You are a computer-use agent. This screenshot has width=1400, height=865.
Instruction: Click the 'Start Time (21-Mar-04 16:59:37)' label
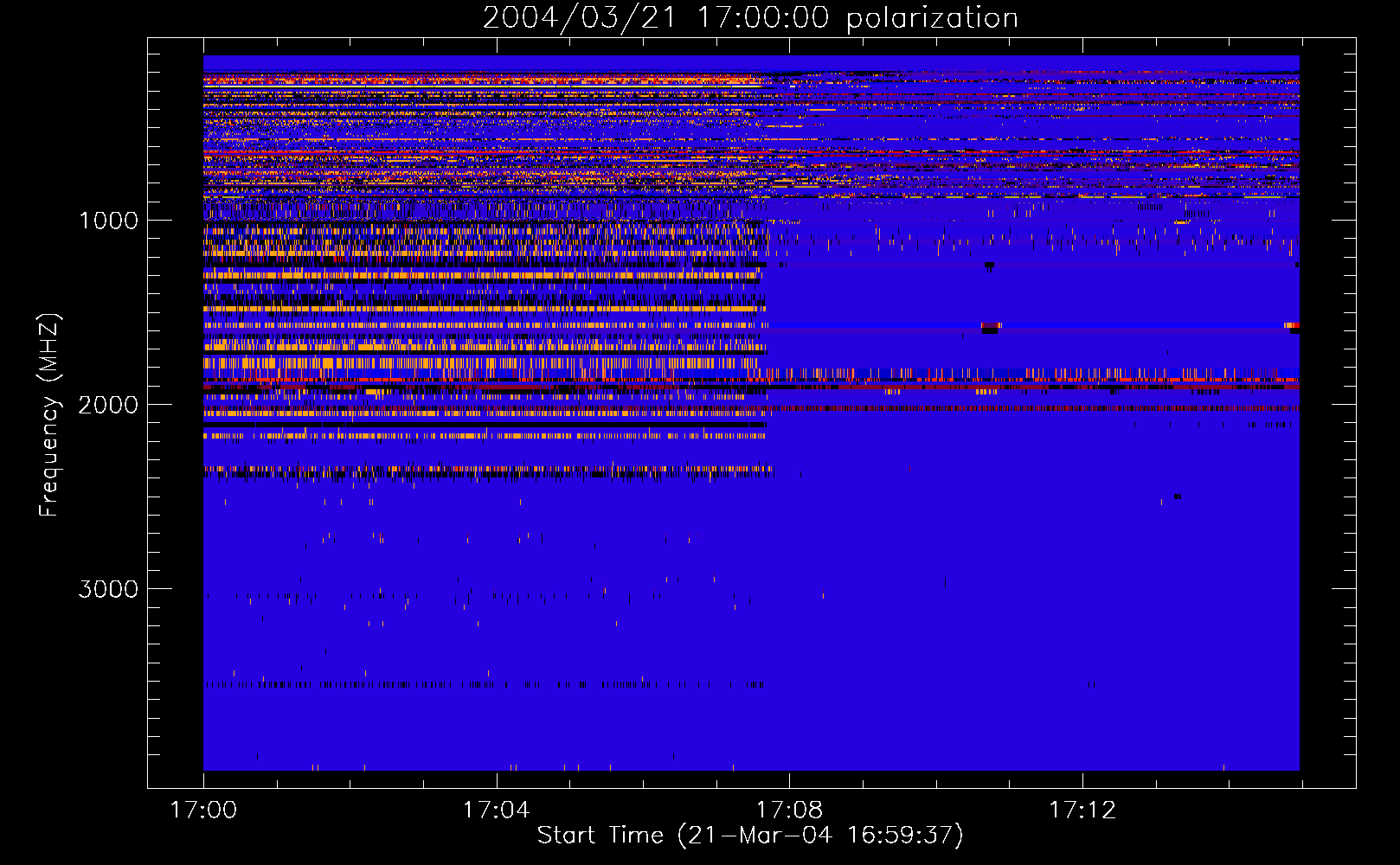click(750, 836)
